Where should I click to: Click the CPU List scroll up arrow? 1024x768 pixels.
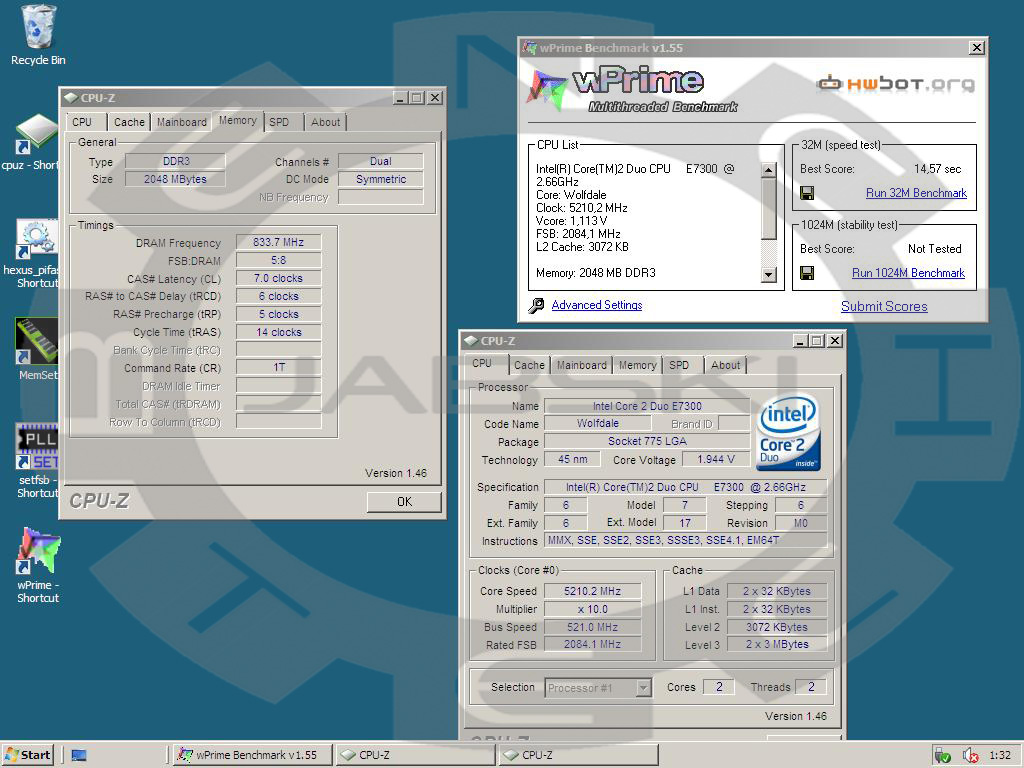769,170
